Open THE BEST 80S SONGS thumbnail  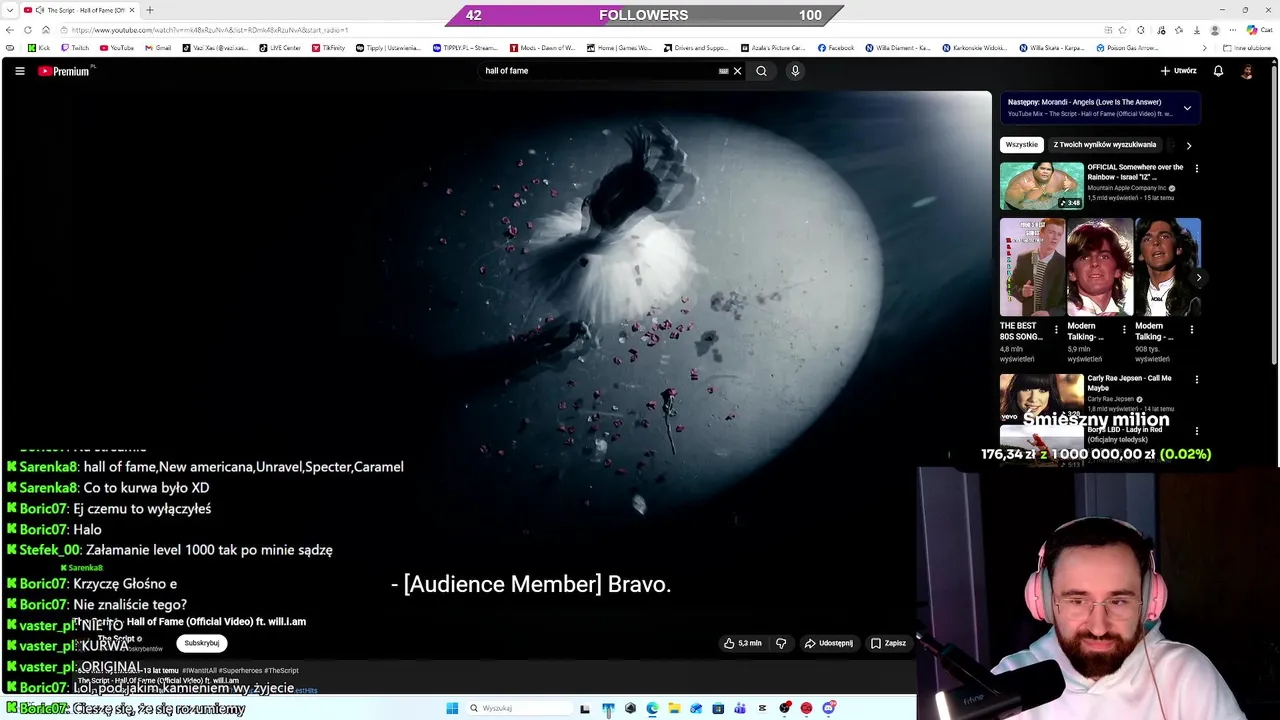click(1033, 267)
